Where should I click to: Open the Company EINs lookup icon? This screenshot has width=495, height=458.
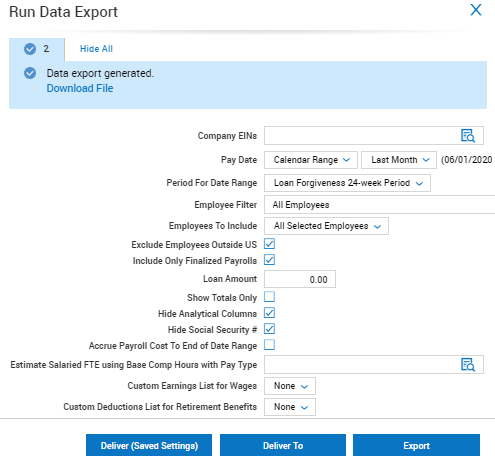[468, 136]
